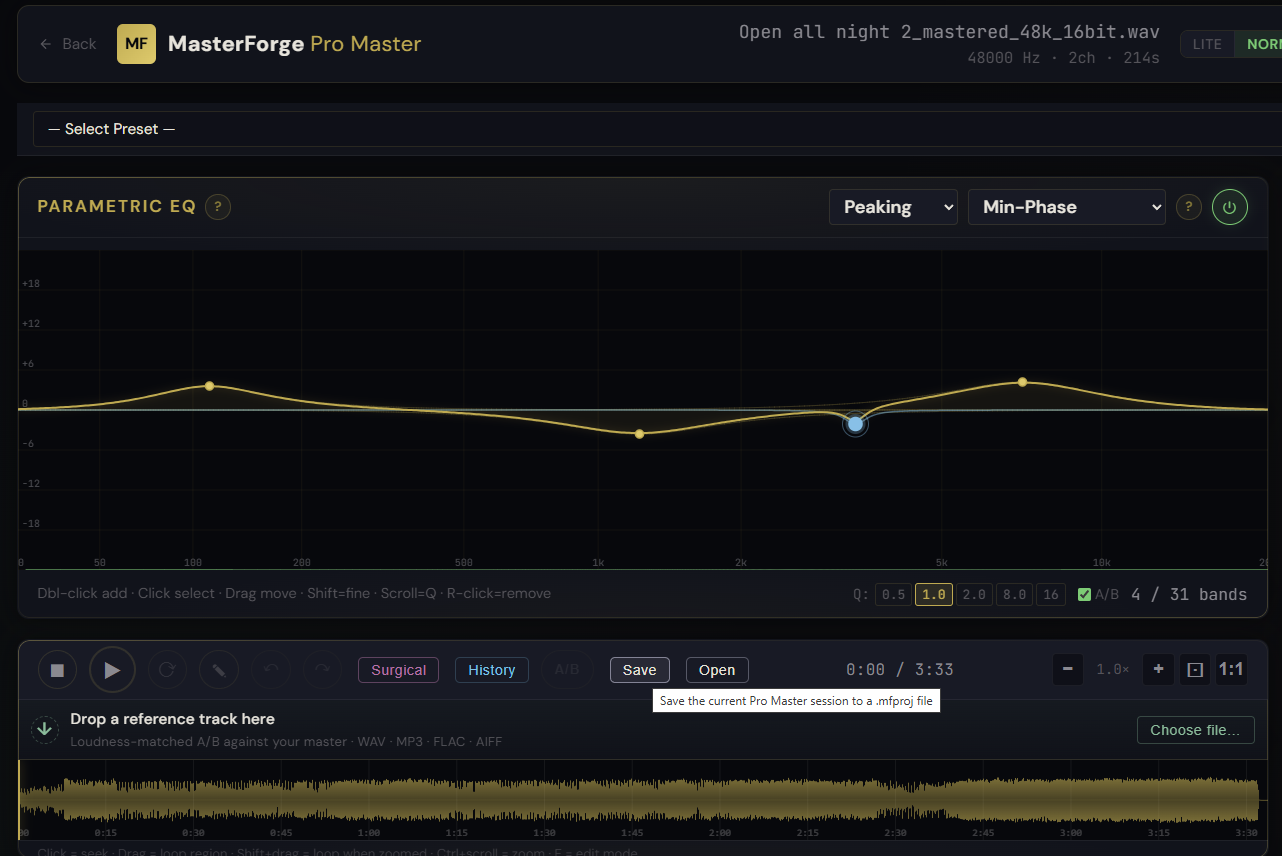Screen dimensions: 1282x856
Task: Open a saved session file
Action: pyautogui.click(x=717, y=670)
